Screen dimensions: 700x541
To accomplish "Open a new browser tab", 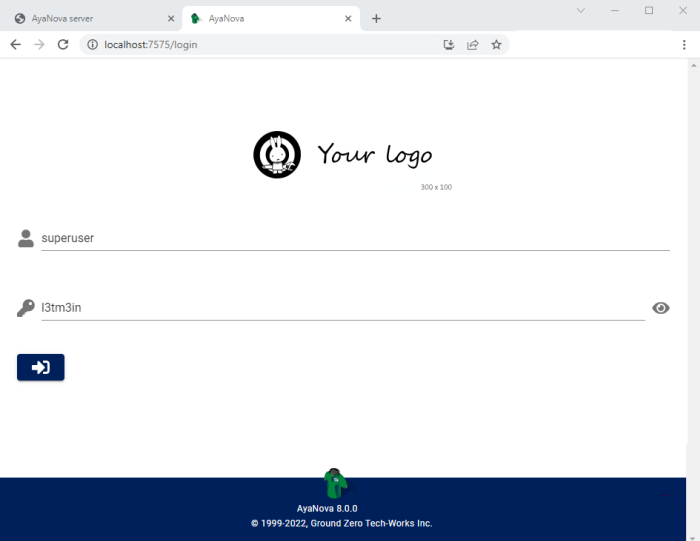I will (x=376, y=19).
